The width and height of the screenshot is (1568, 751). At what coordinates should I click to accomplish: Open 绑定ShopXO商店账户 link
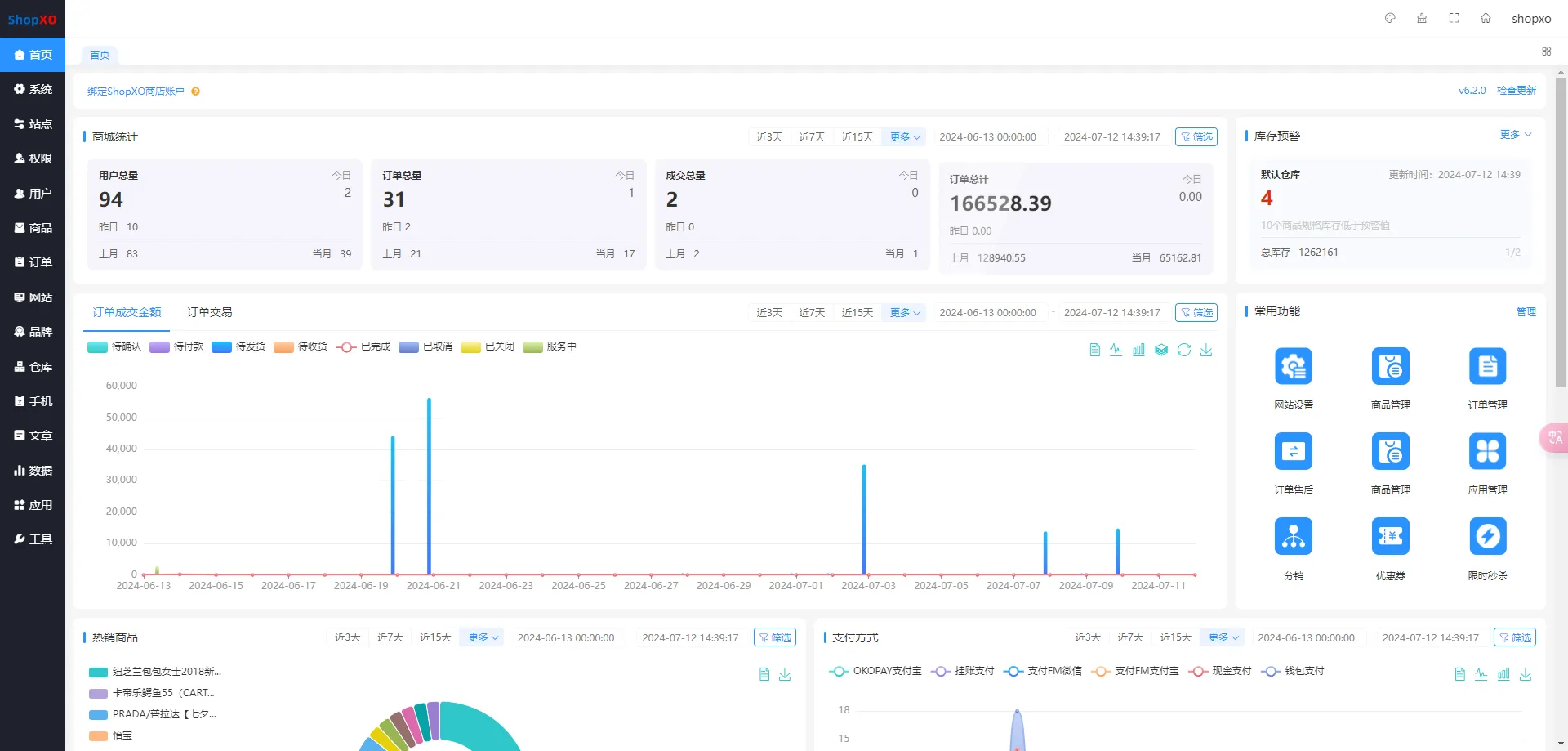tap(136, 92)
